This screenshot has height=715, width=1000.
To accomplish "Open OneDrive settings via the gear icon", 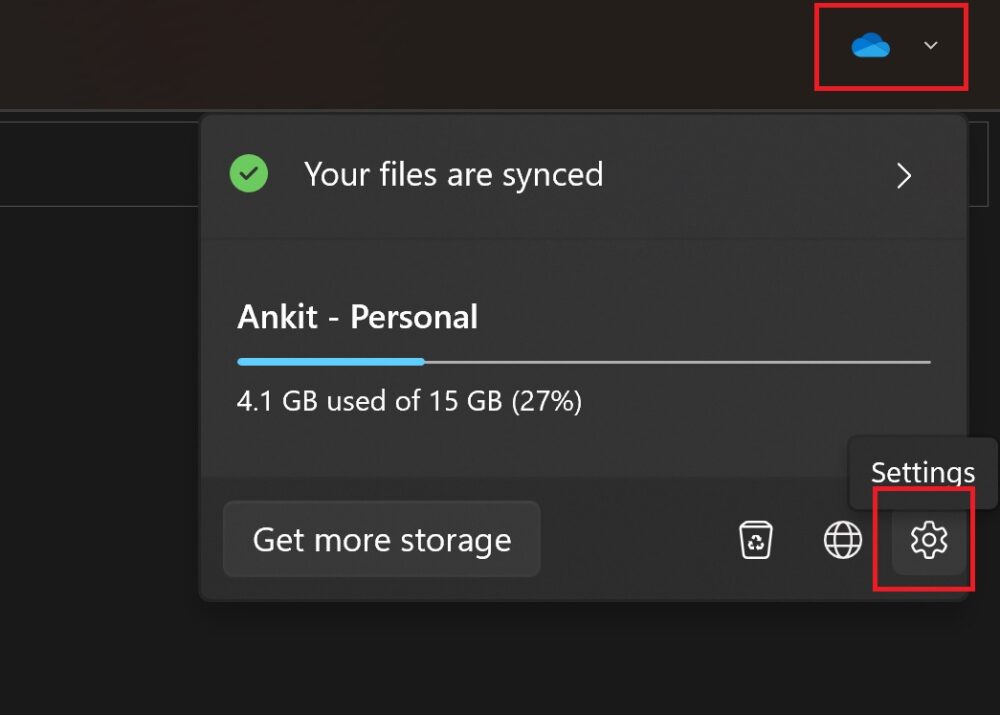I will point(929,539).
